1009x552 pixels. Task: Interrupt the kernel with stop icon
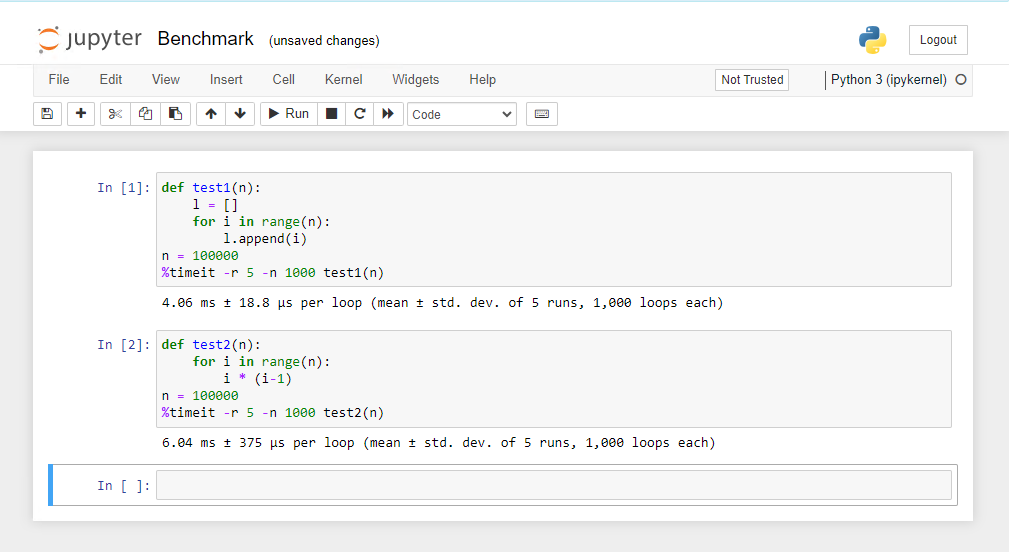tap(332, 114)
